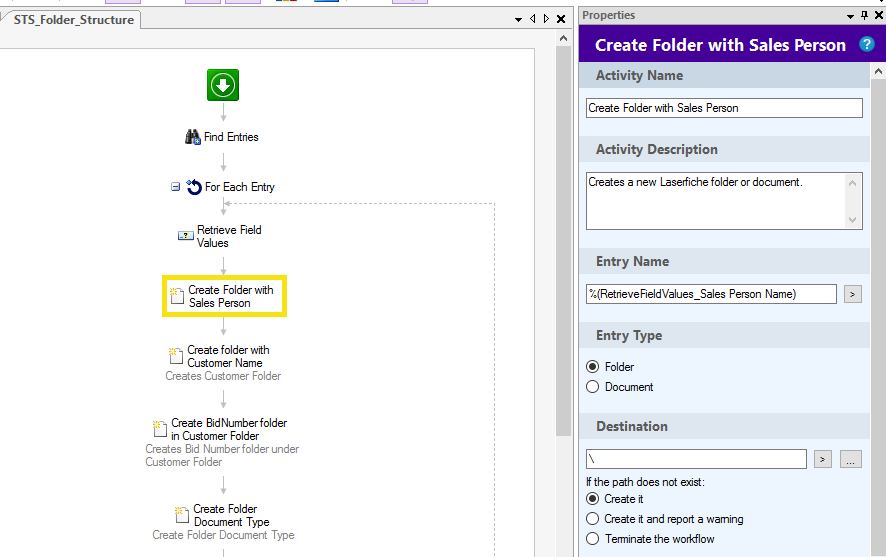Click the Create Folder with Sales Person icon
The height and width of the screenshot is (557, 886).
(x=177, y=296)
